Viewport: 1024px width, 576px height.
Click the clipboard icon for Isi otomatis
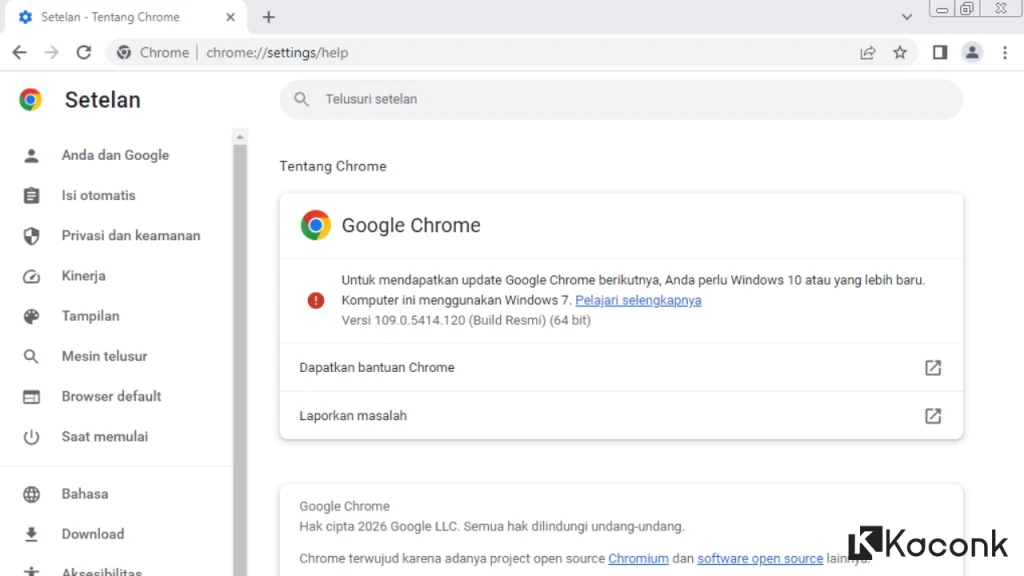31,195
